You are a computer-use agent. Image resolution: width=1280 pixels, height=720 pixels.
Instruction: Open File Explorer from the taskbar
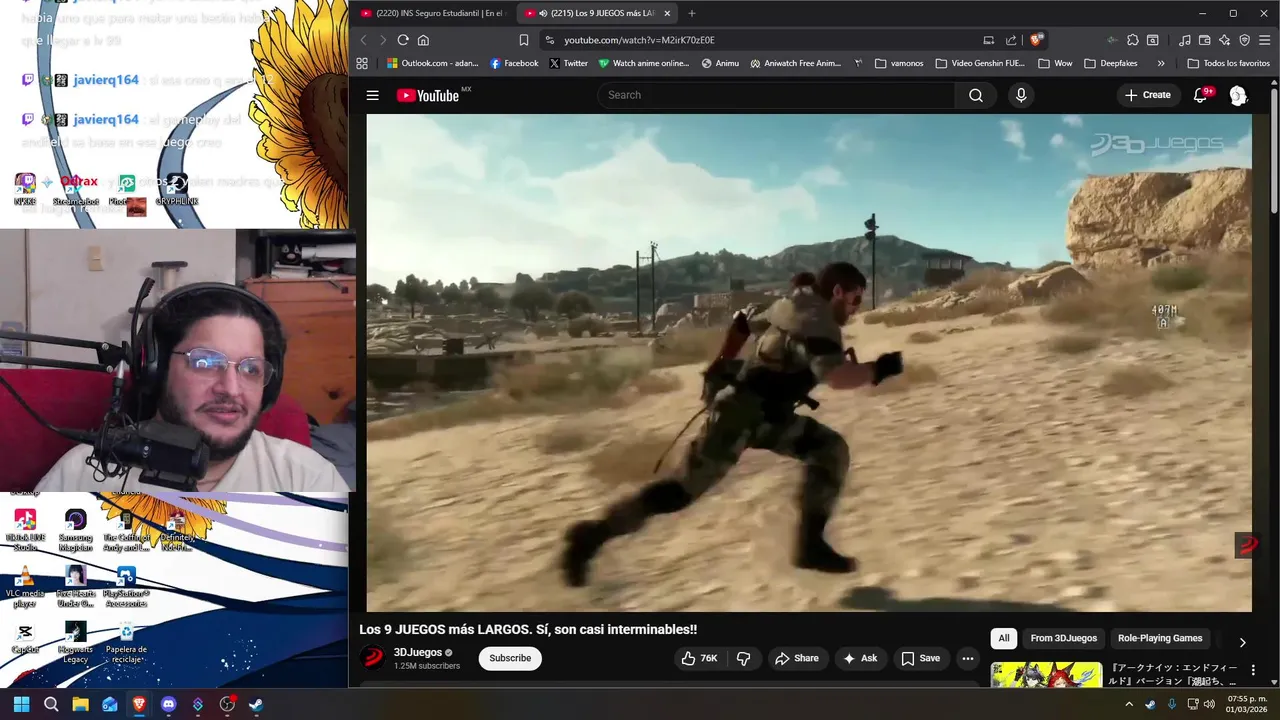[x=80, y=704]
